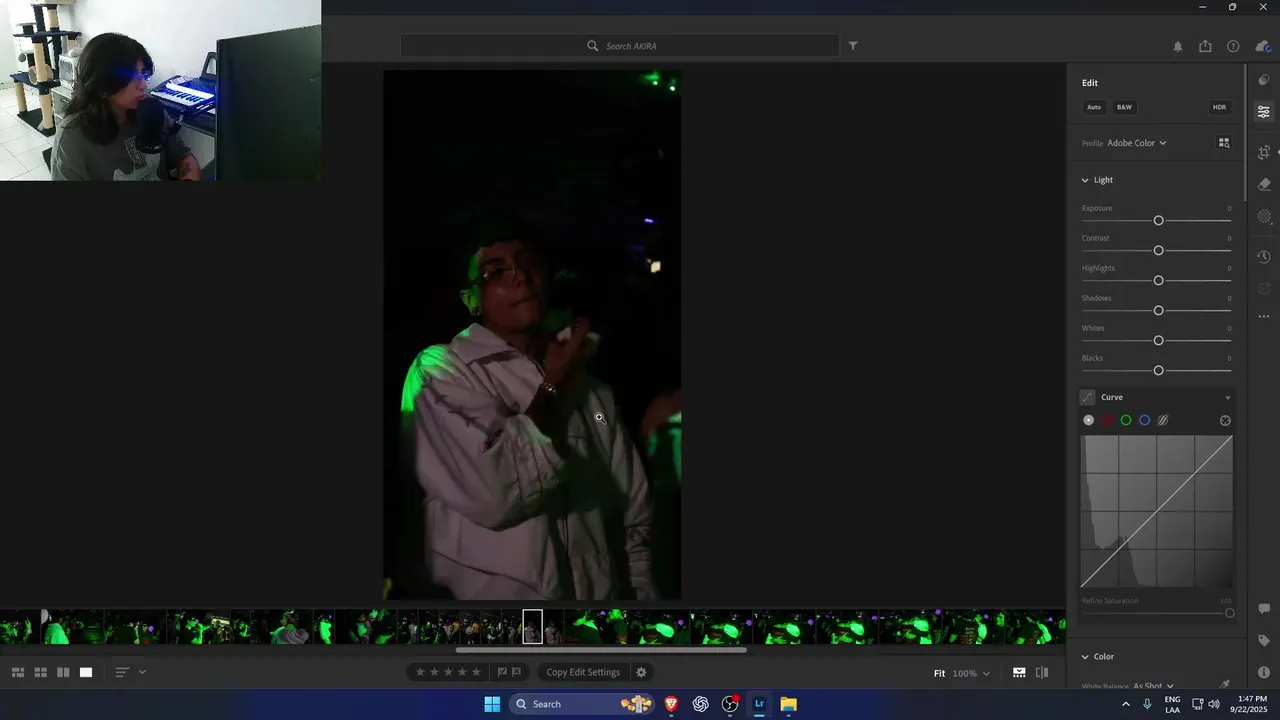Click the Auto edit button

(x=1094, y=107)
